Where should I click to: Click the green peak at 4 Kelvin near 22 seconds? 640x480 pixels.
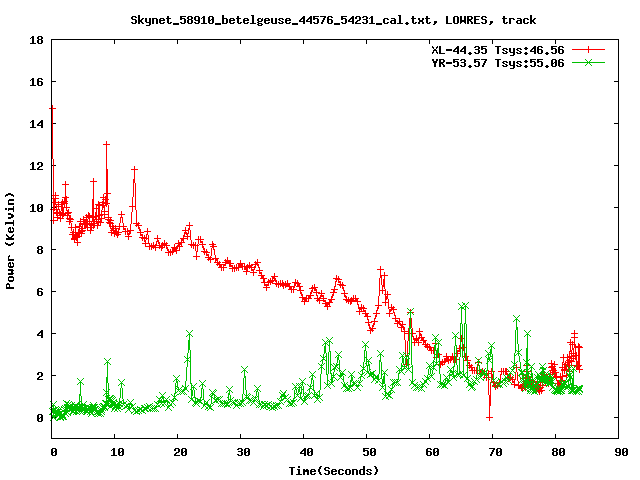pos(189,334)
